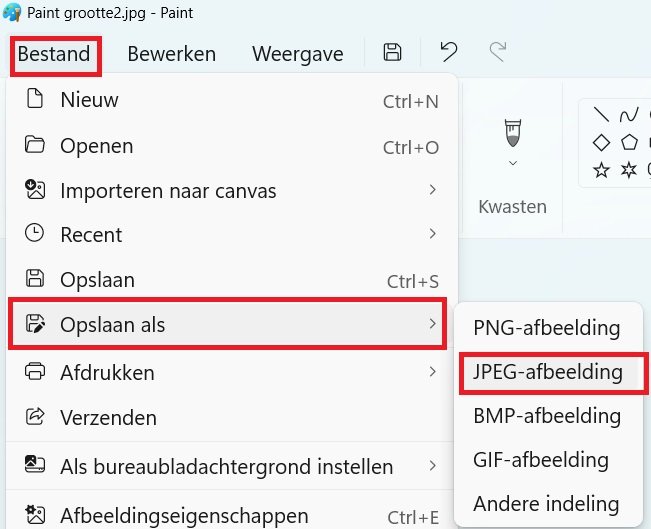Open the Weergave menu
651x529 pixels.
tap(297, 54)
